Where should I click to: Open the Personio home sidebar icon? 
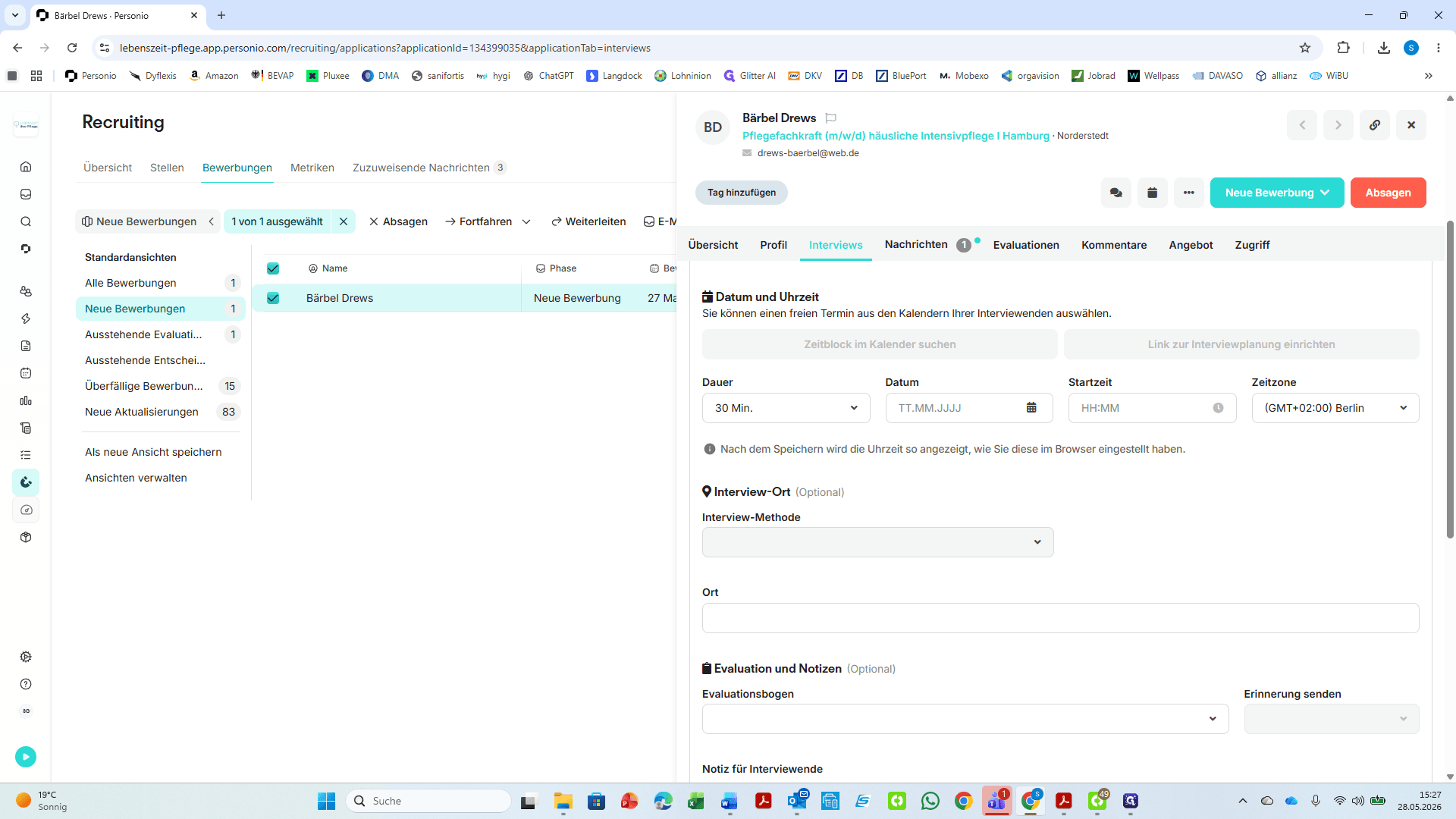(26, 167)
